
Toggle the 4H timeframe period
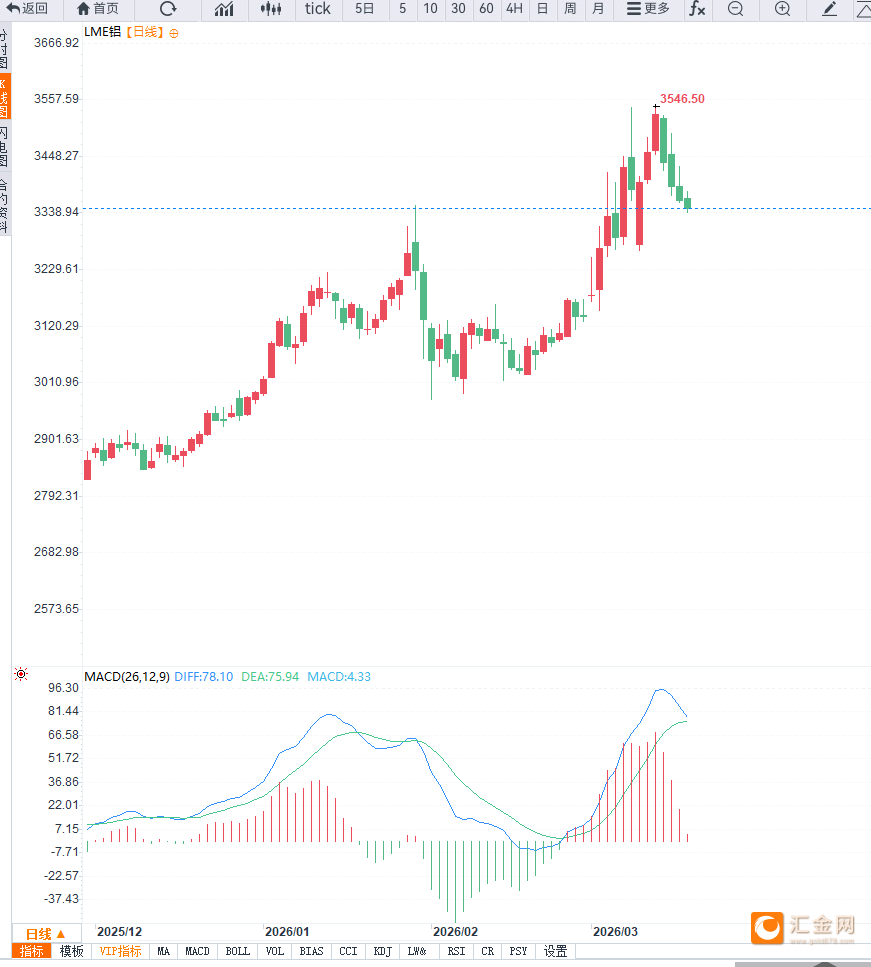514,9
